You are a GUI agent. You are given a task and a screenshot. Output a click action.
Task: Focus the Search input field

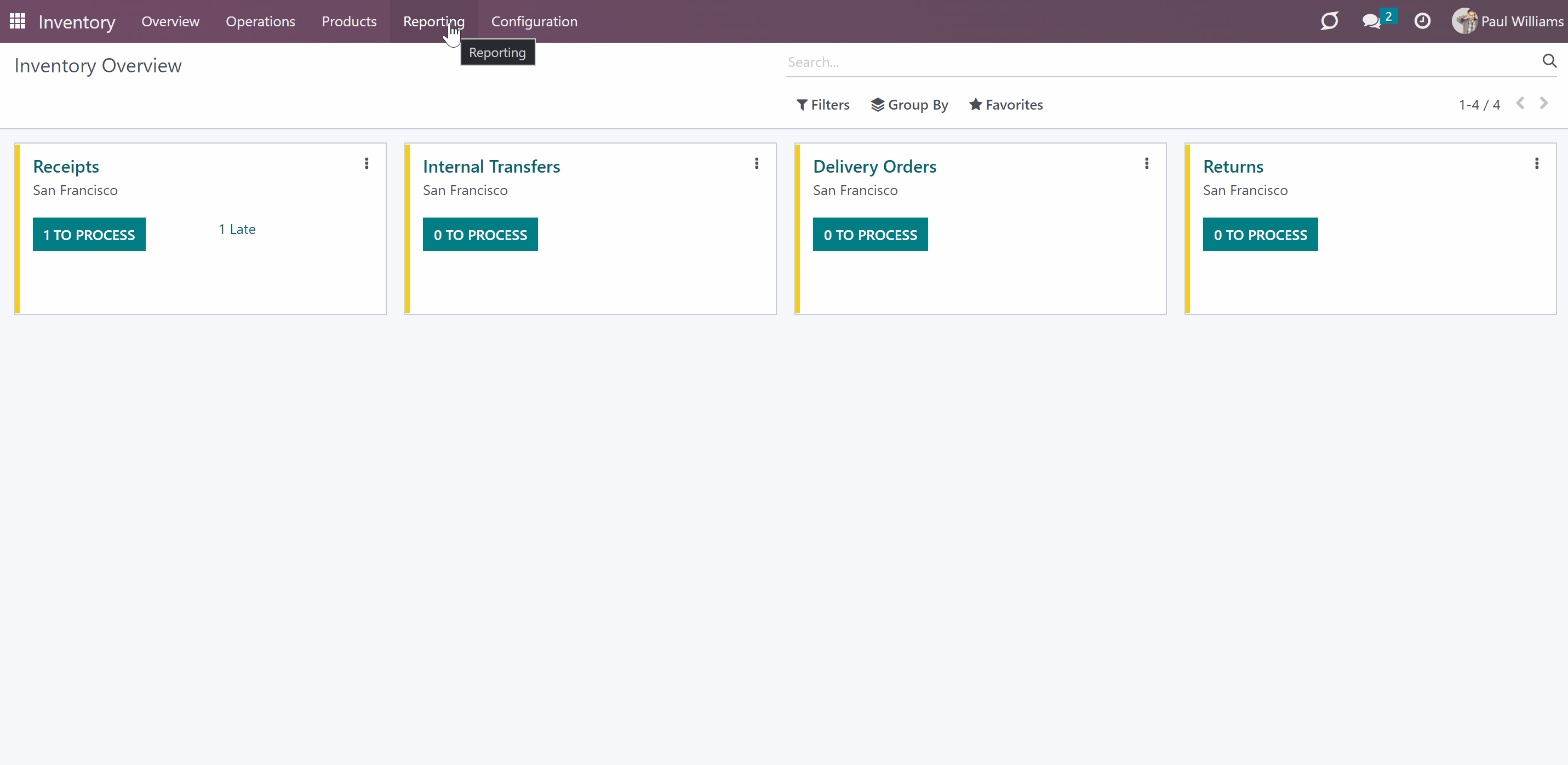[x=1160, y=61]
